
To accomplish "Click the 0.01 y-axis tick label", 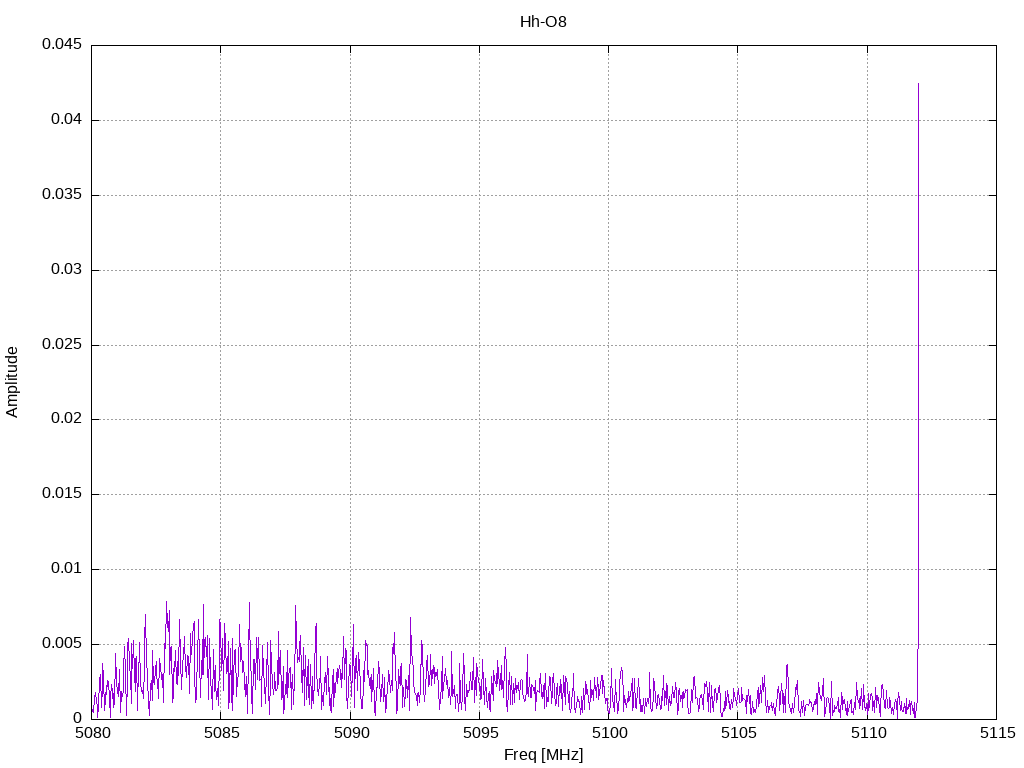I will tap(65, 569).
